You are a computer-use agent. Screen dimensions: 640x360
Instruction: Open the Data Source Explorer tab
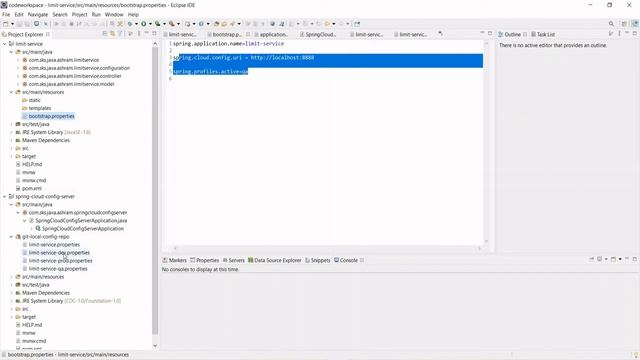coord(275,260)
